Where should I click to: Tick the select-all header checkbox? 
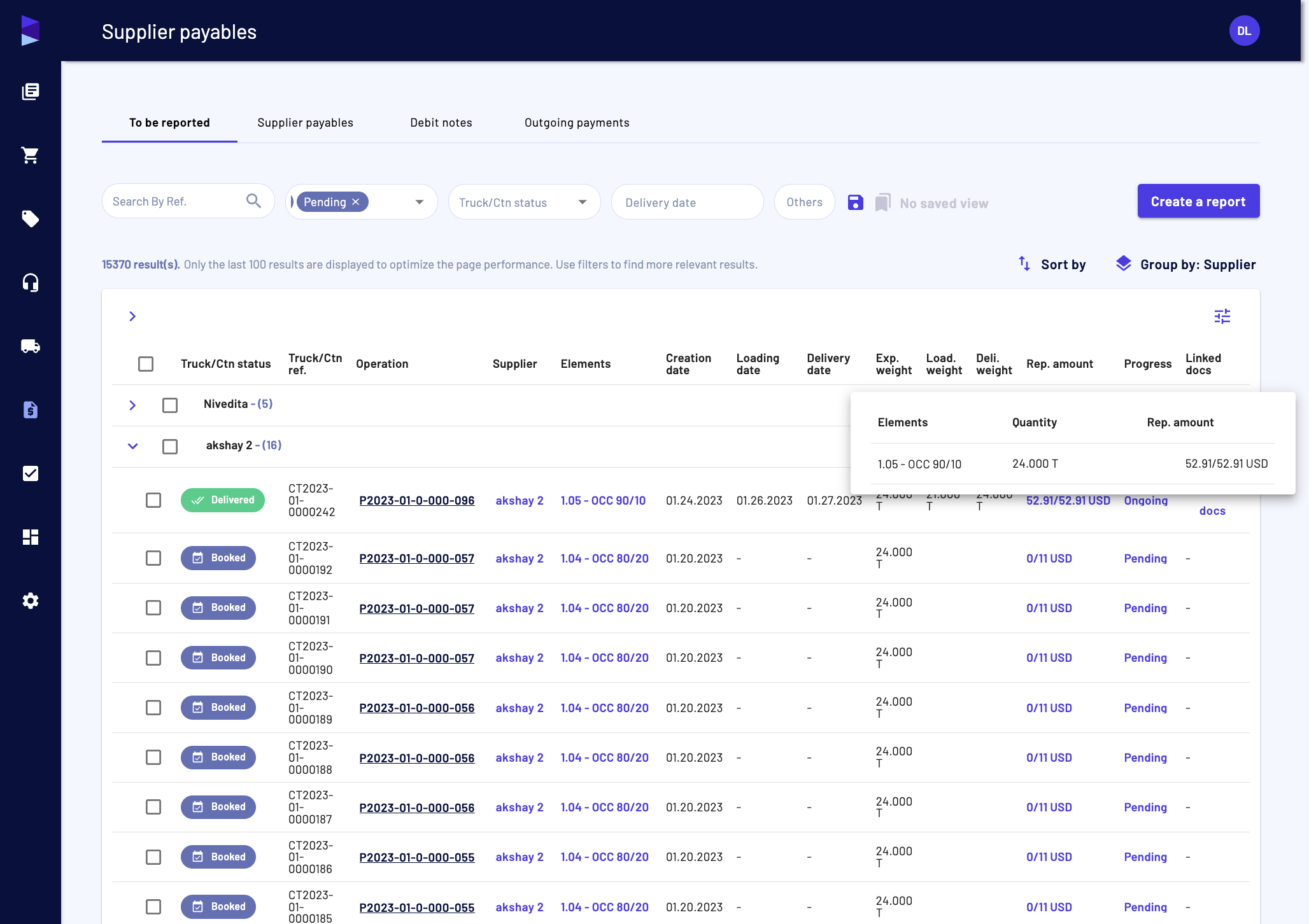click(146, 363)
